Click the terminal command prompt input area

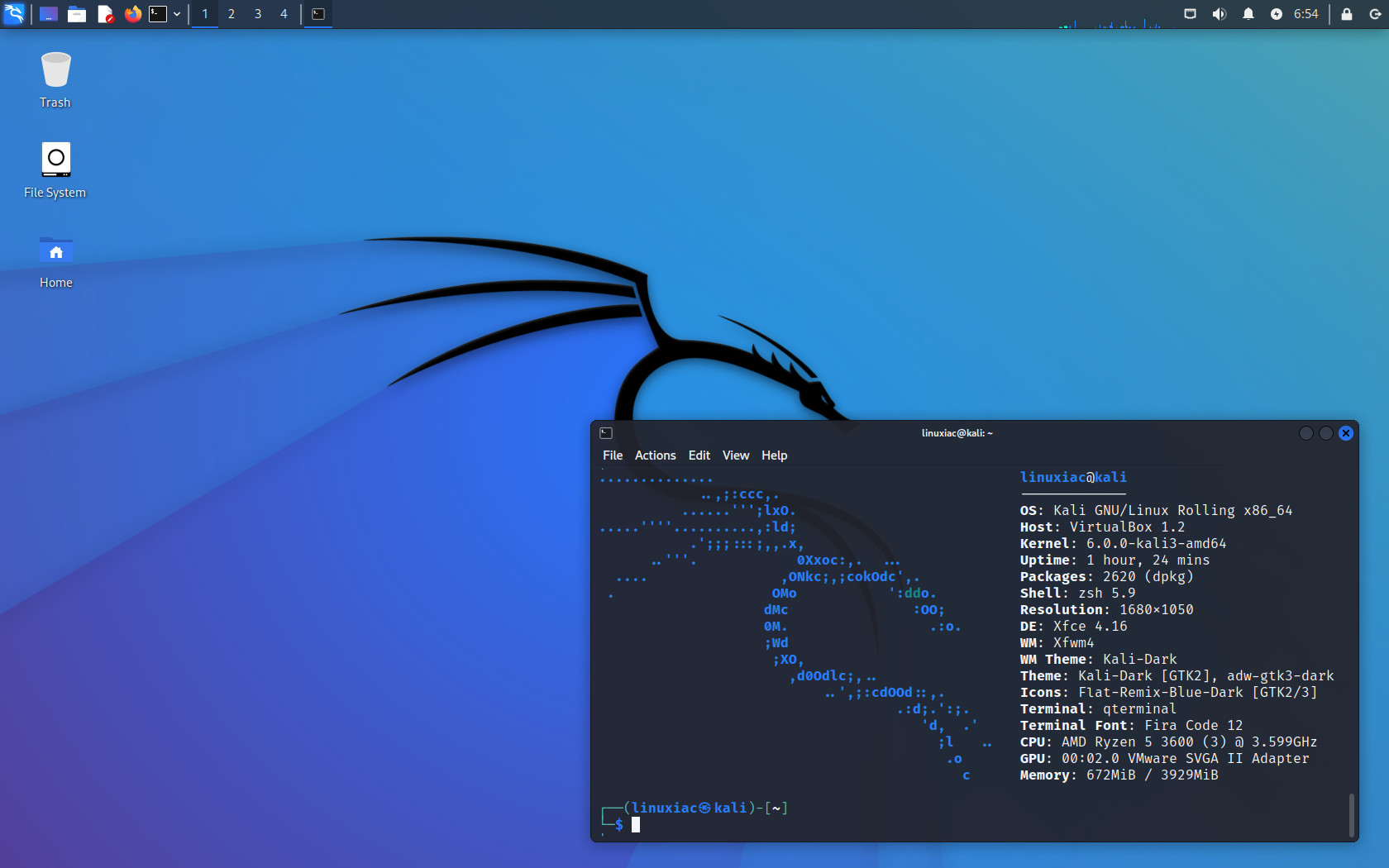point(637,824)
